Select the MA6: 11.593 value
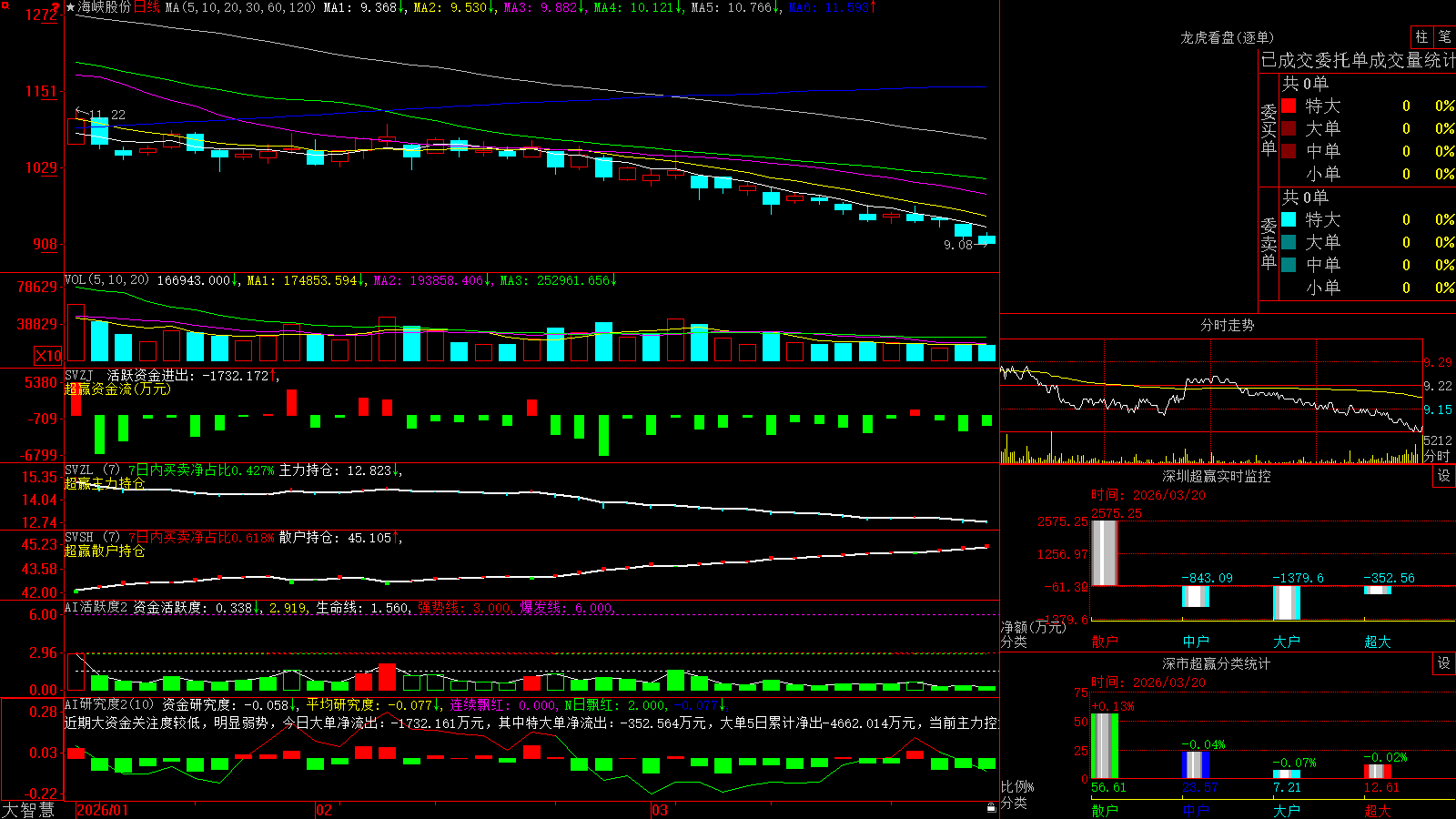Viewport: 1456px width, 819px height. point(833,7)
